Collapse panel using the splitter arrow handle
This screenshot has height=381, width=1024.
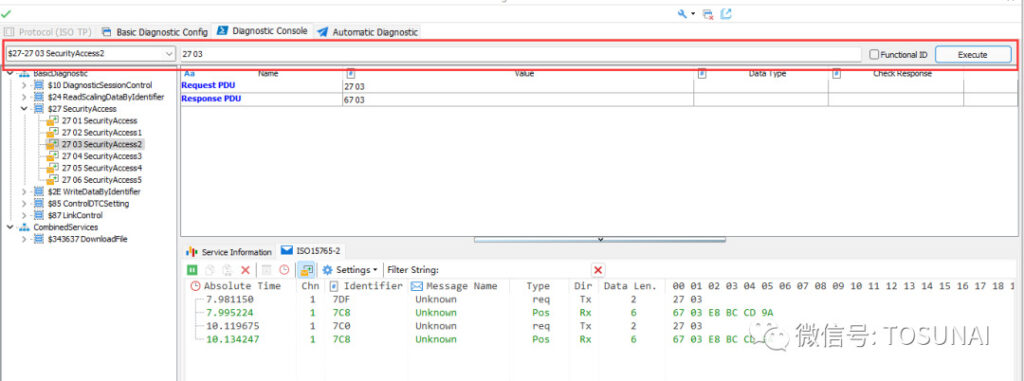(x=600, y=240)
